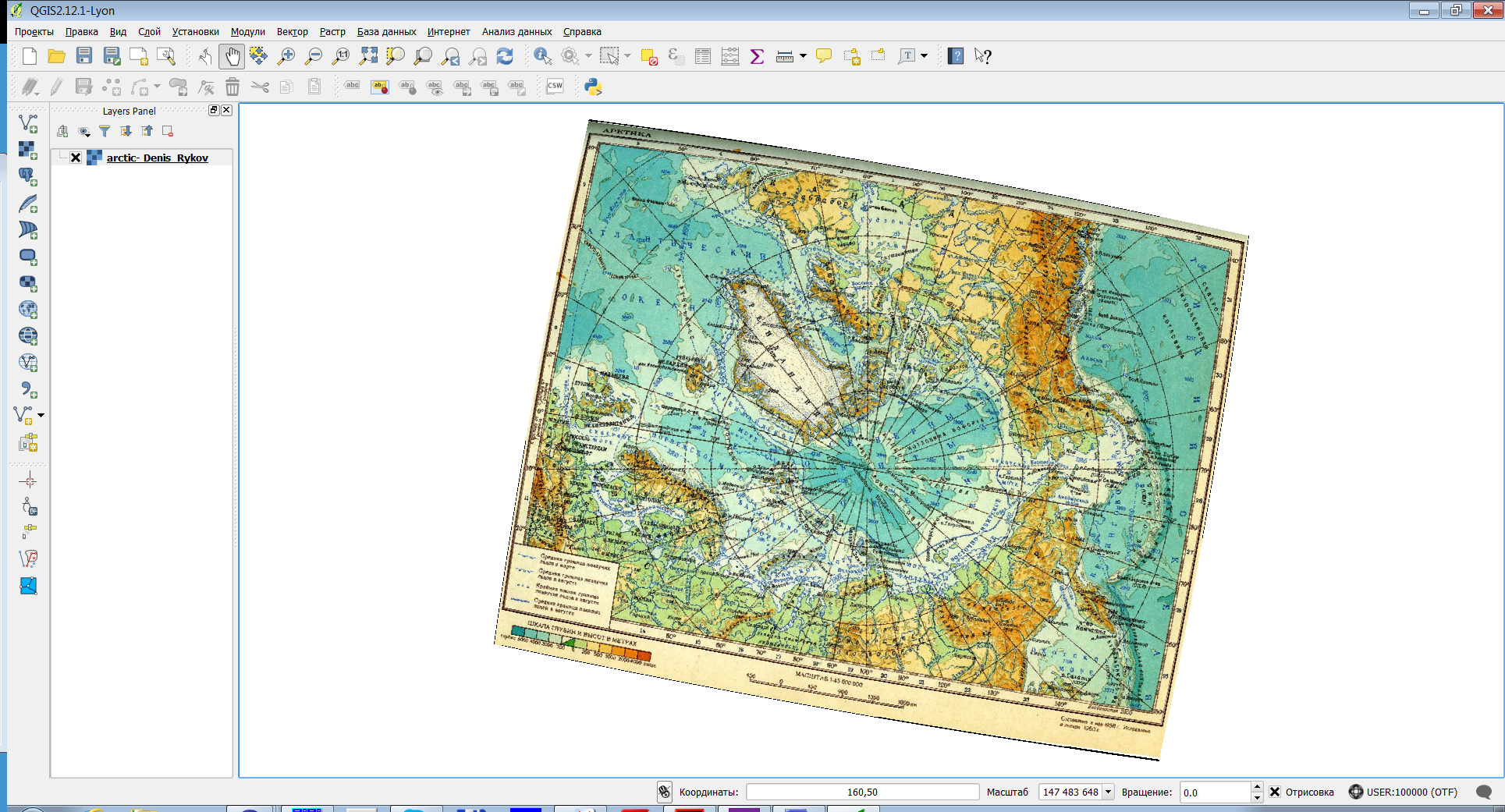Activate the Identify Features tool
Viewport: 1505px width, 812px height.
point(542,56)
